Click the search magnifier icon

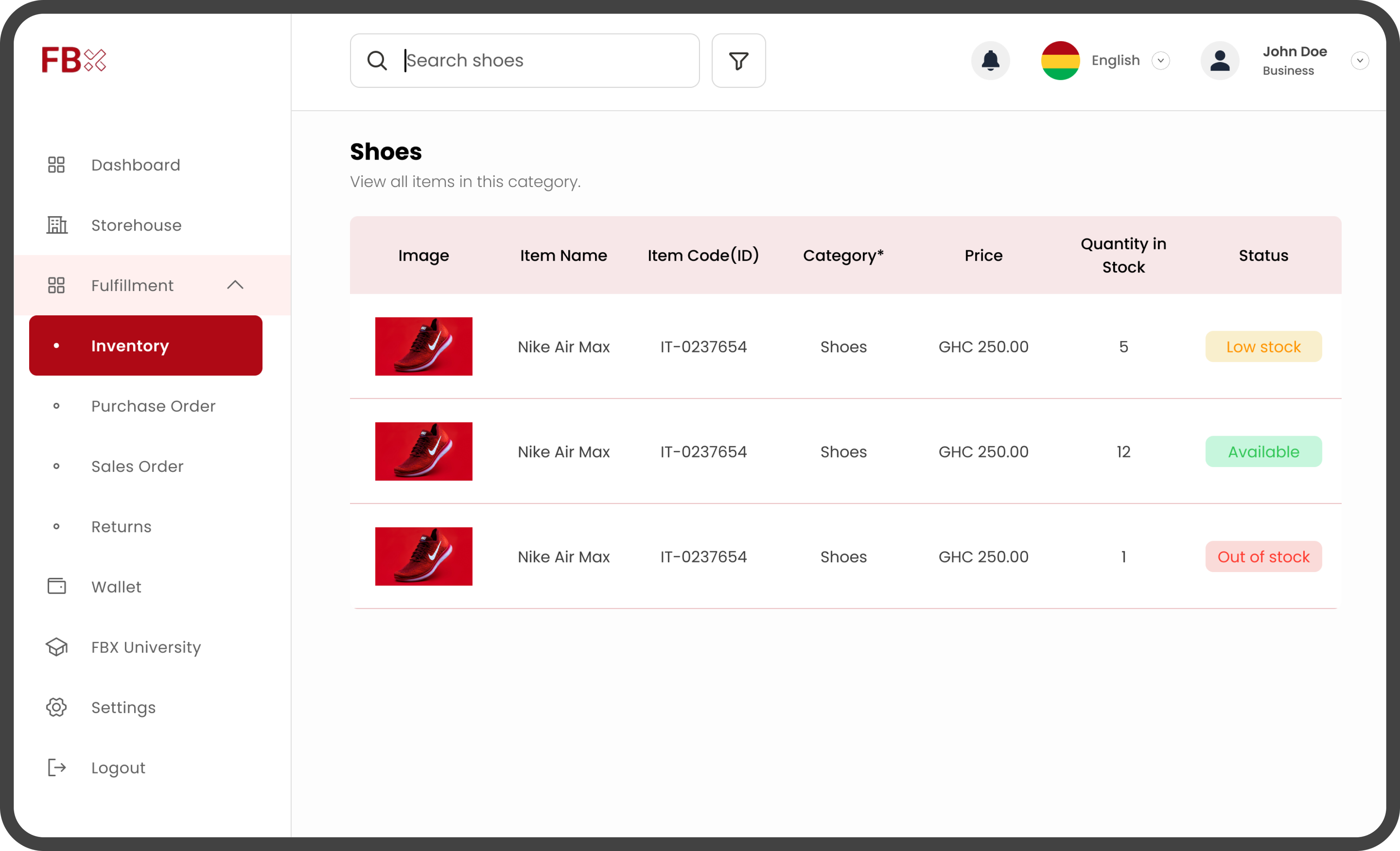point(377,60)
